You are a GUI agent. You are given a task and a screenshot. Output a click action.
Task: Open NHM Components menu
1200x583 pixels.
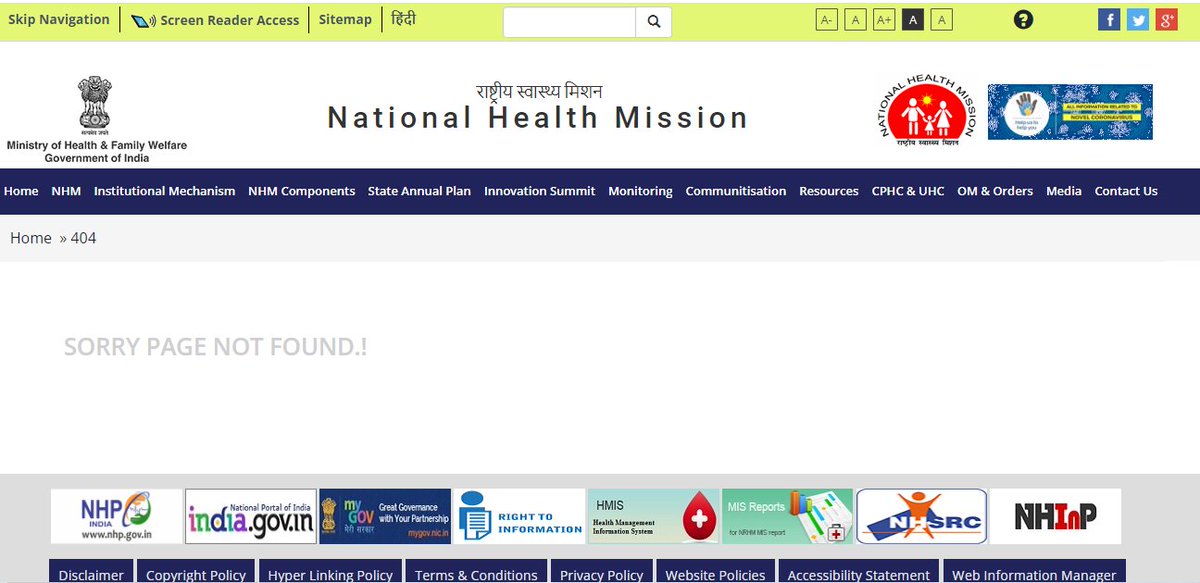(302, 191)
